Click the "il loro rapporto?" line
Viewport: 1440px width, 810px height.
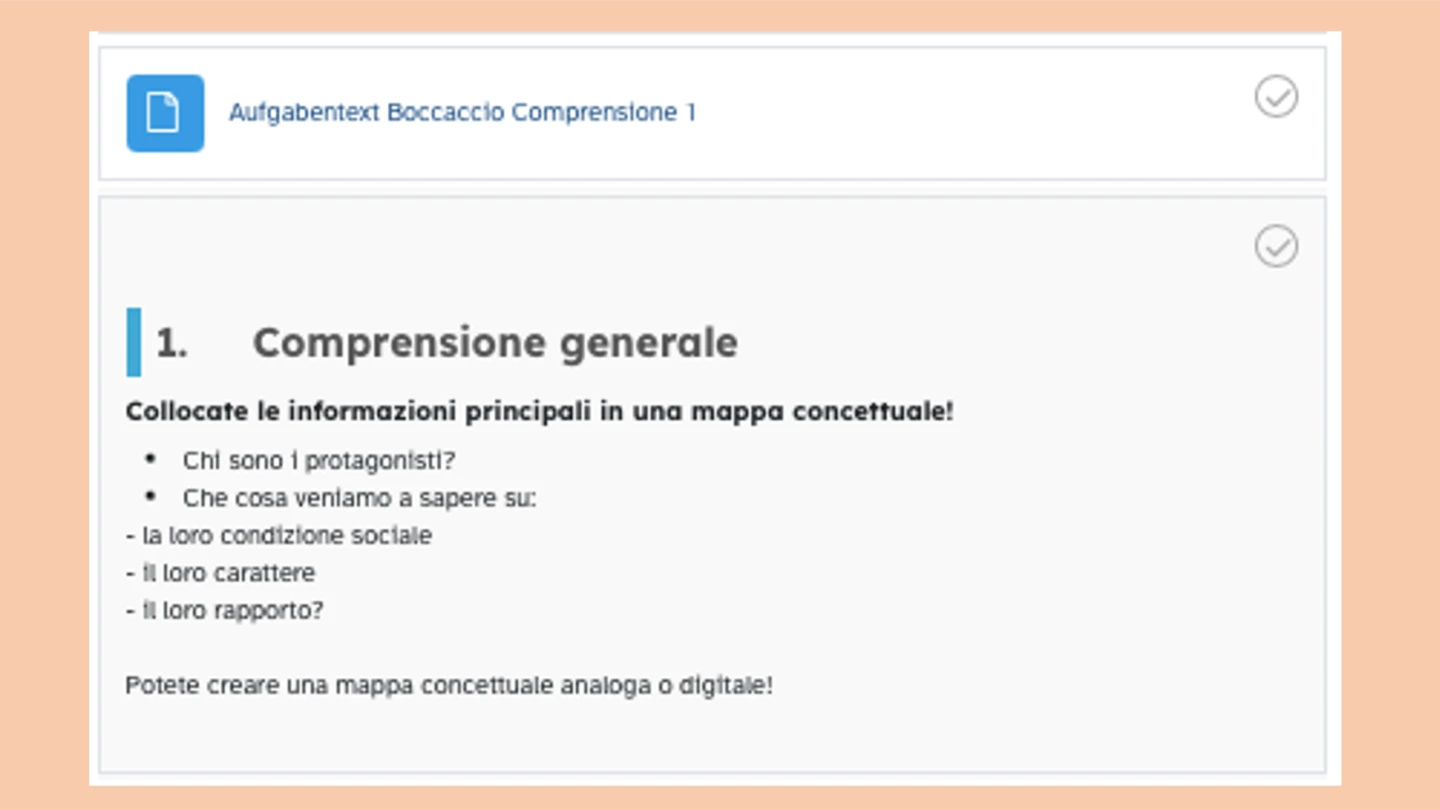[232, 610]
